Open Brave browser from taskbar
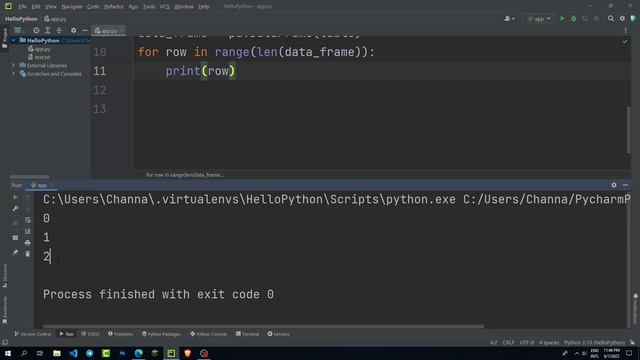The image size is (640, 360). tap(187, 353)
